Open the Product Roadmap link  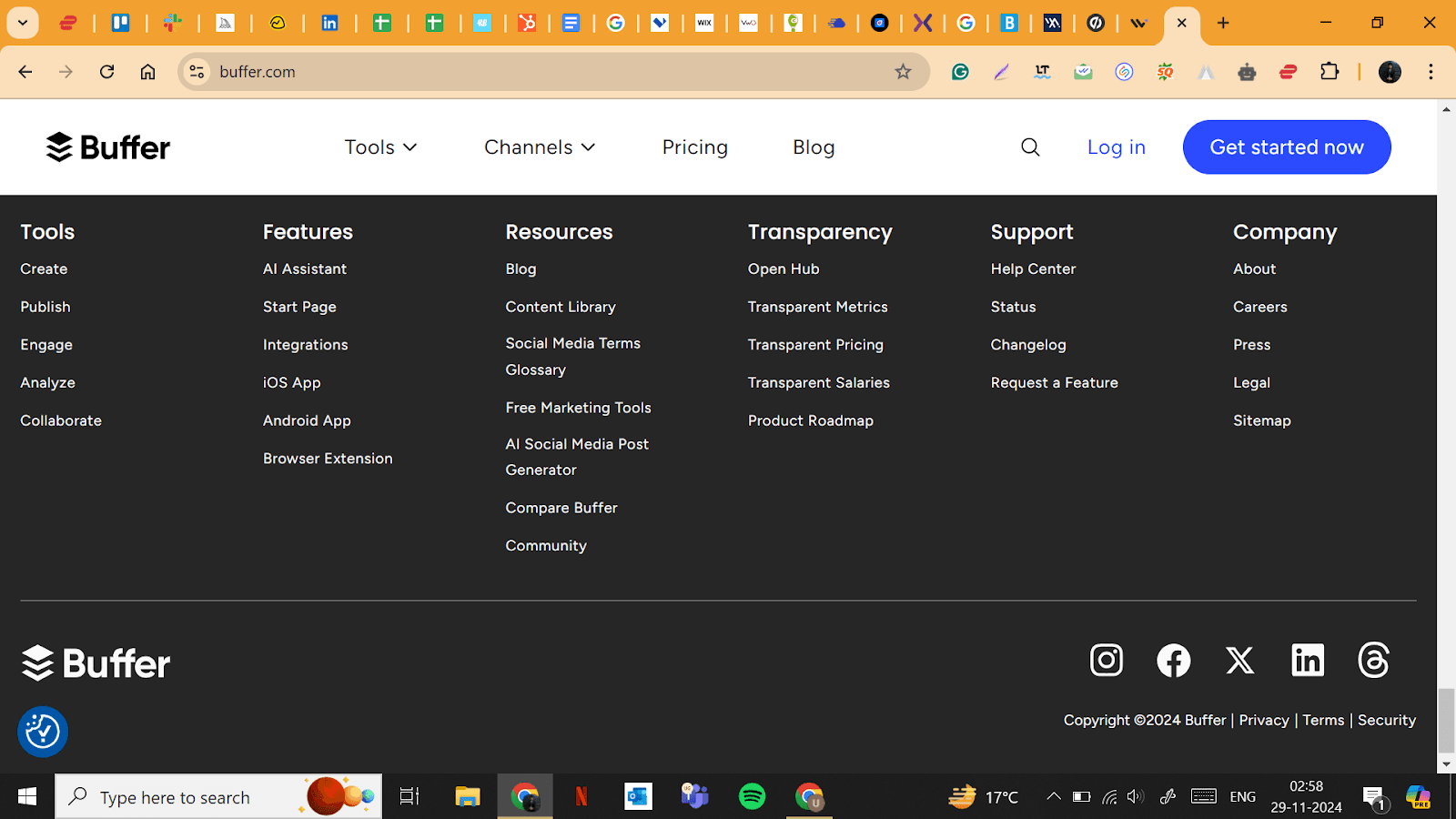click(x=811, y=421)
